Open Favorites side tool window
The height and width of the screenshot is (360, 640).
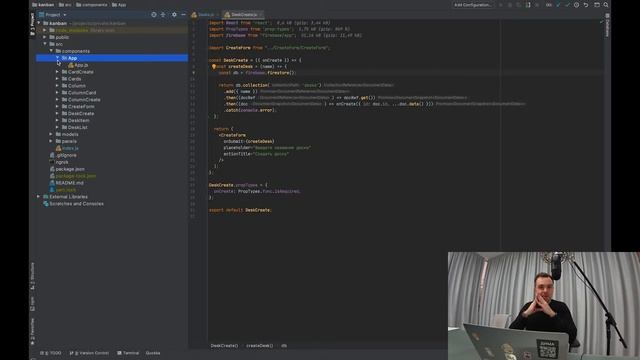point(33,331)
